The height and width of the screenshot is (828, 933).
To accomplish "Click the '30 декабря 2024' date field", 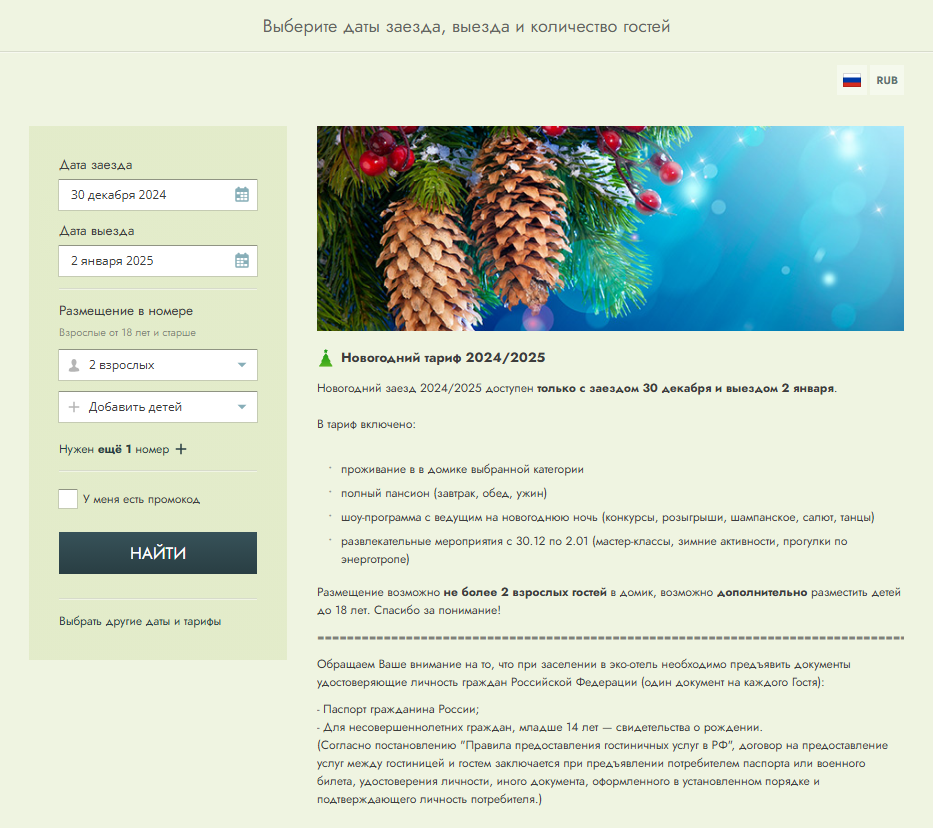I will [x=158, y=195].
